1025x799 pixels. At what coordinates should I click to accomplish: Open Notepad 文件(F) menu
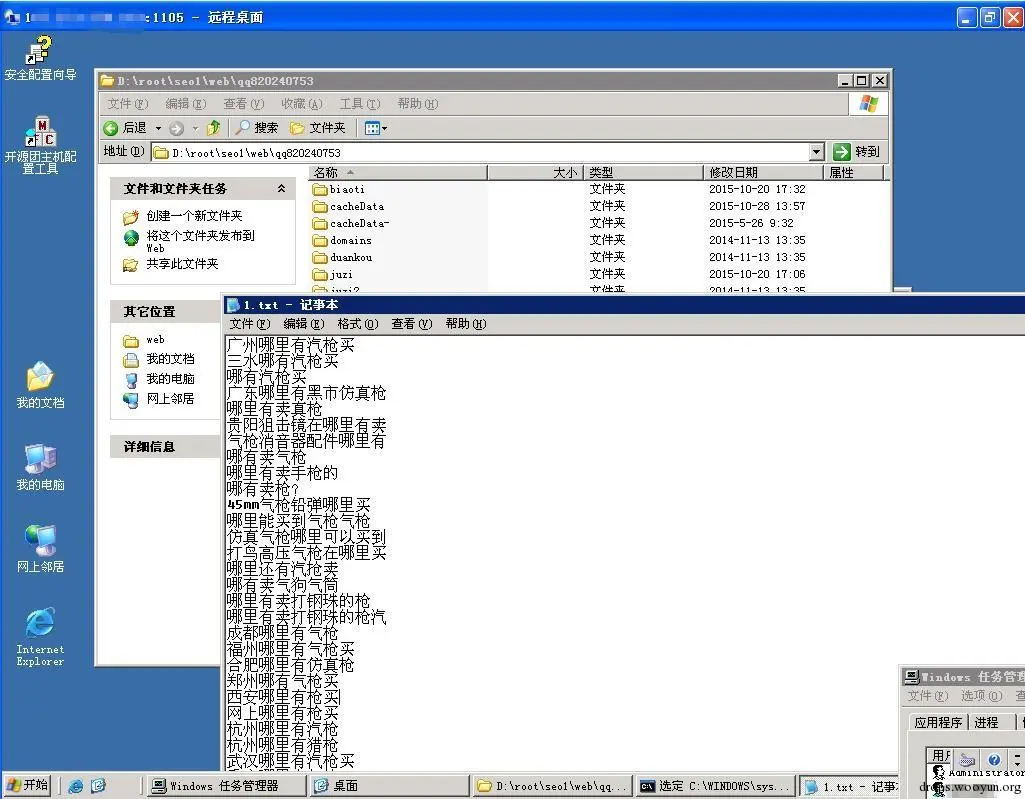click(250, 324)
